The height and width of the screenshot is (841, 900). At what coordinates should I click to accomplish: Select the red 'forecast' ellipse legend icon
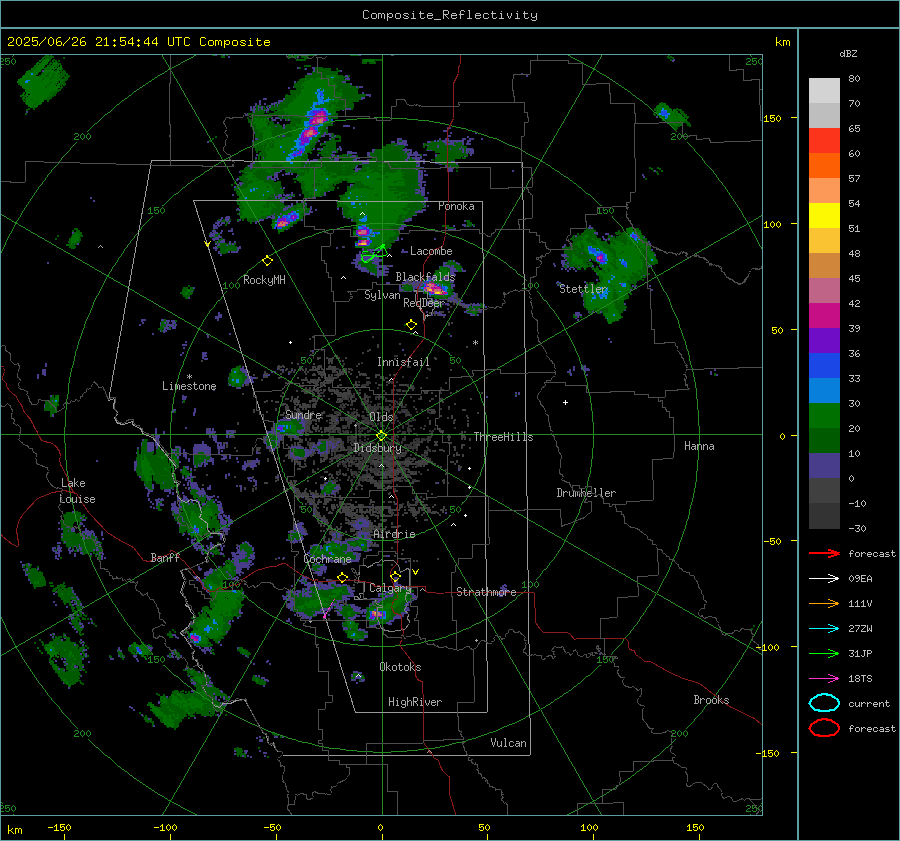click(x=824, y=728)
